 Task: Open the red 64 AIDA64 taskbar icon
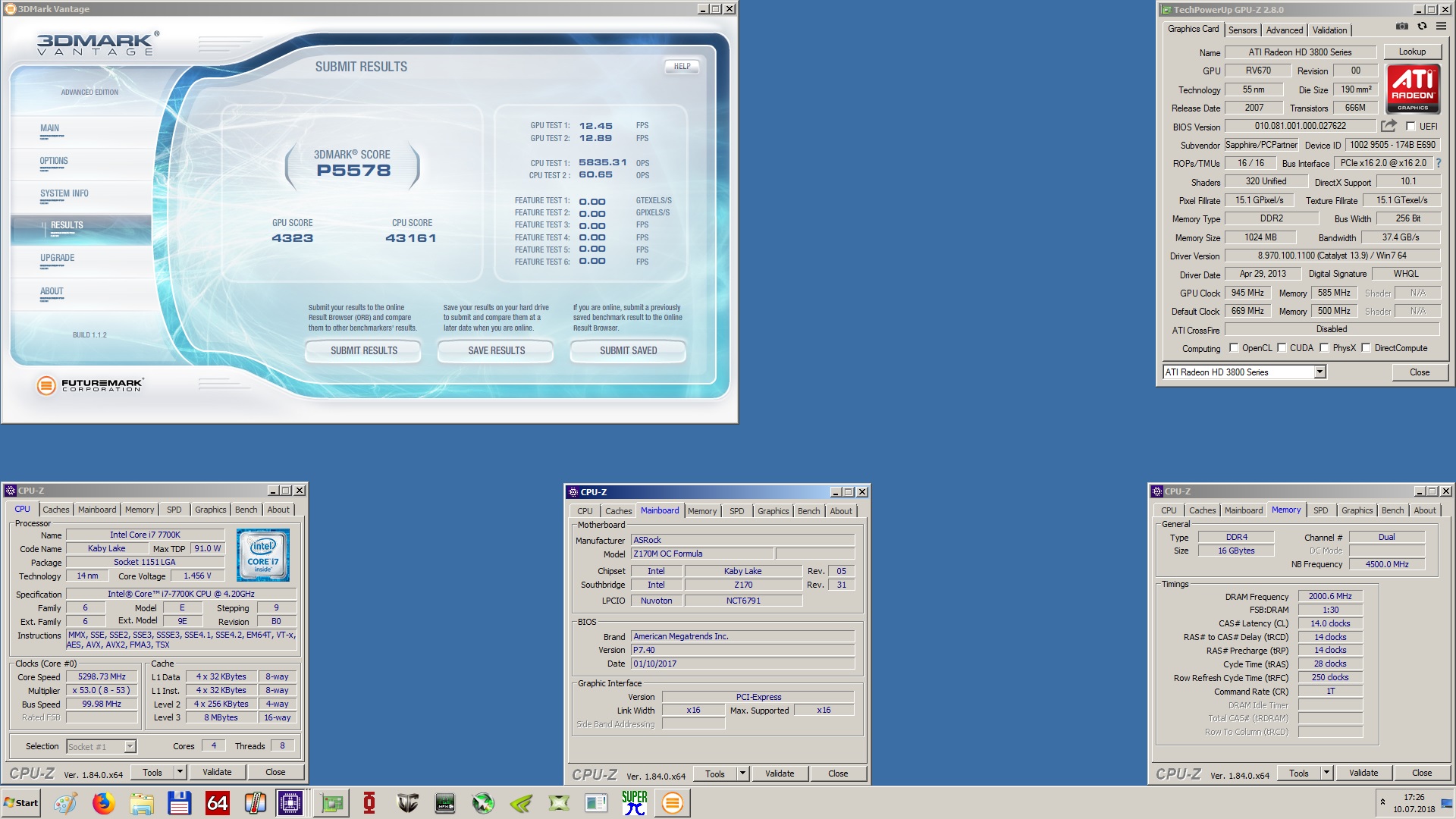[x=217, y=803]
